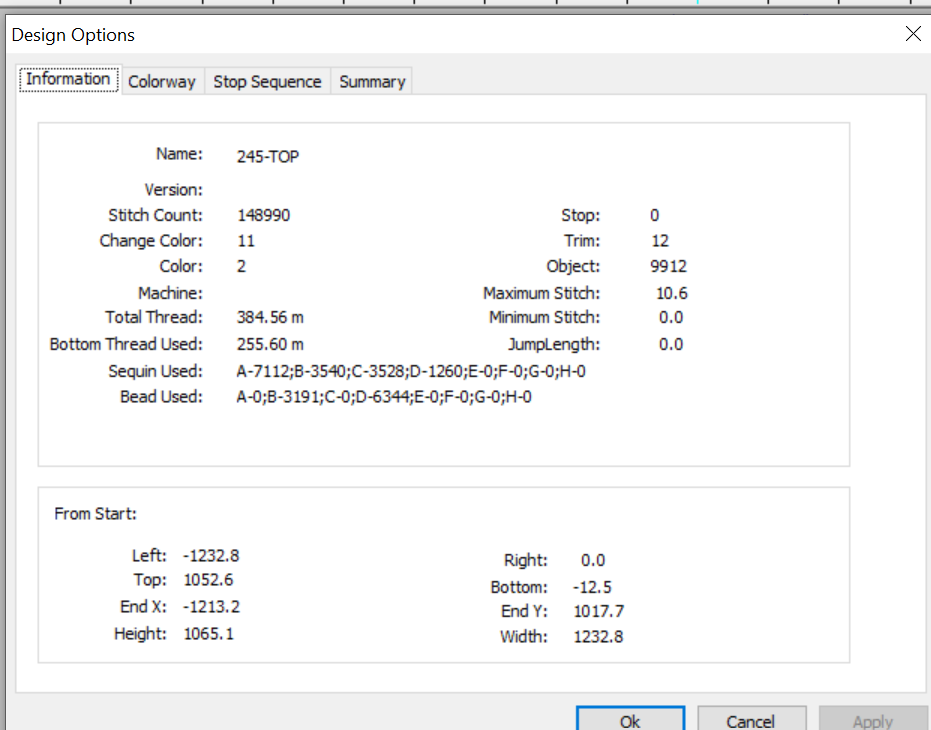Close the Design Options dialog
This screenshot has height=730, width=931.
913,34
